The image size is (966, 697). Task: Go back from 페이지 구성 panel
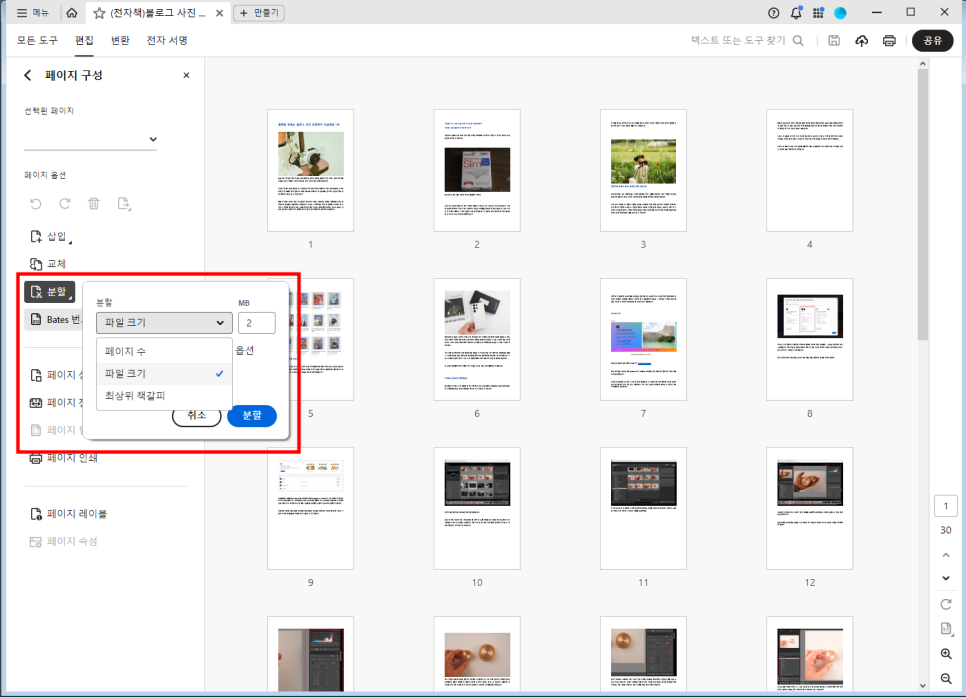28,75
